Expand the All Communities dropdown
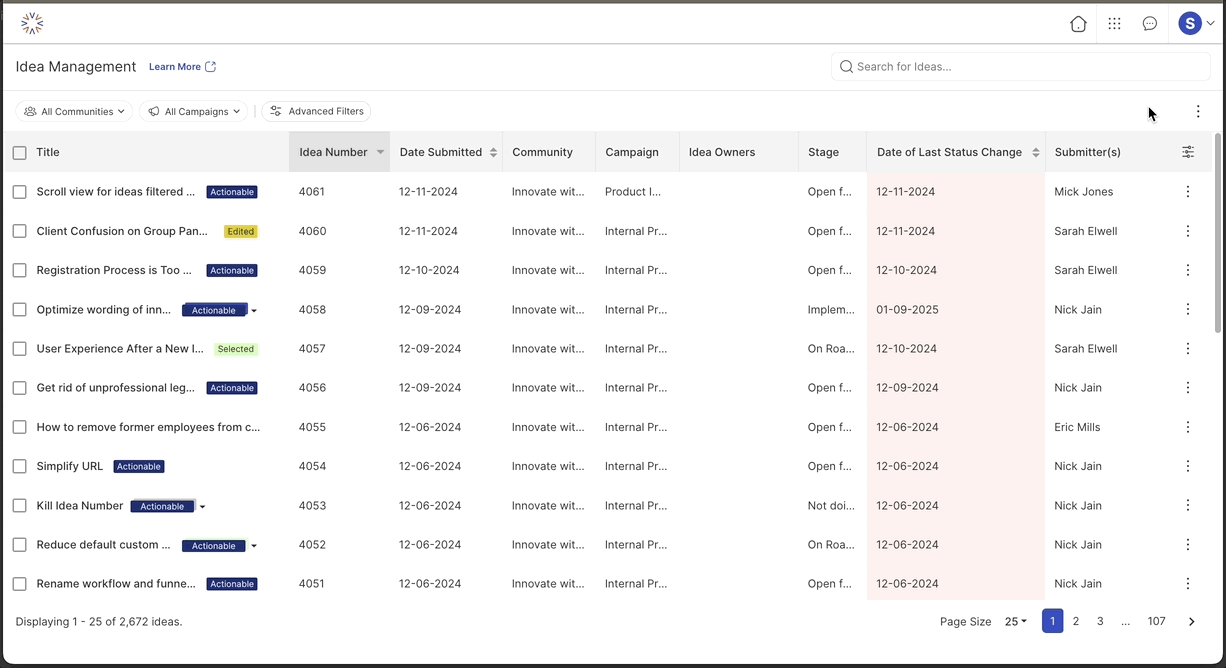 (x=75, y=112)
